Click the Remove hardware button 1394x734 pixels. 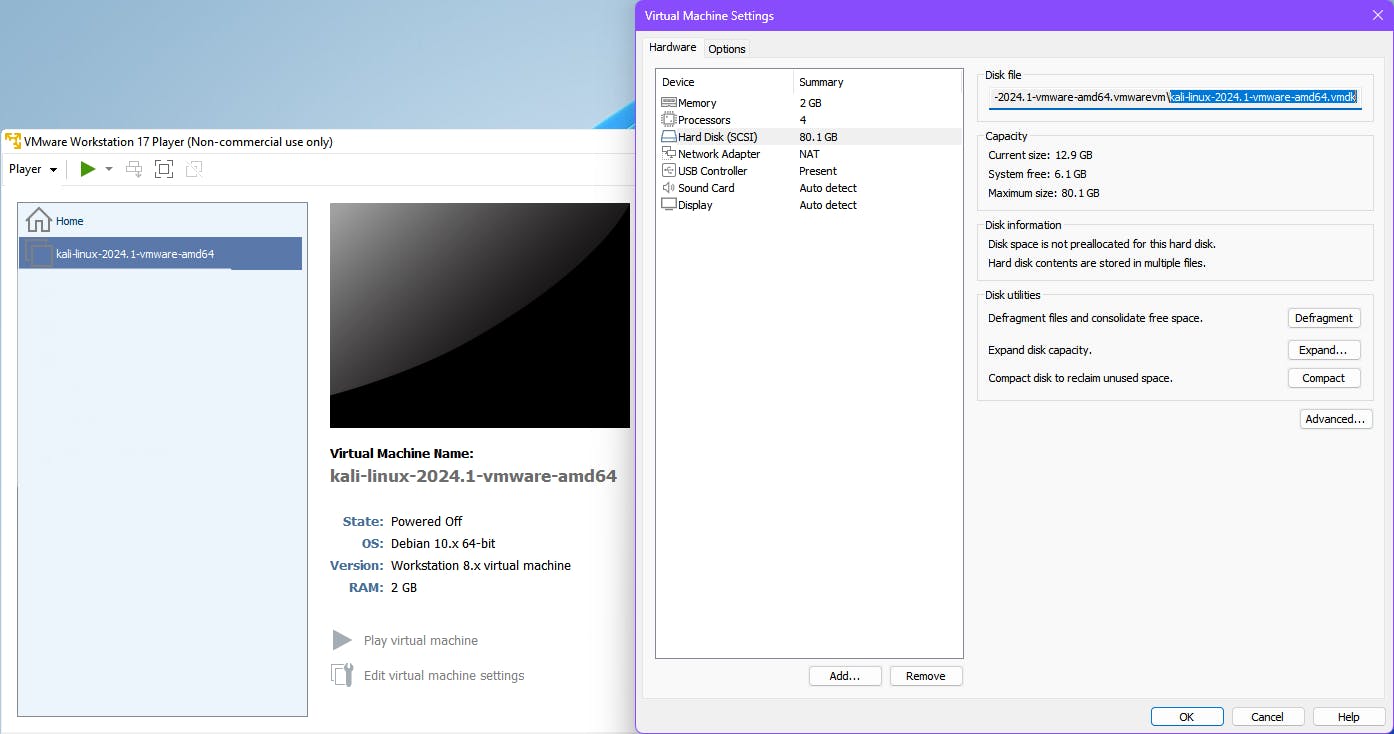pyautogui.click(x=926, y=676)
